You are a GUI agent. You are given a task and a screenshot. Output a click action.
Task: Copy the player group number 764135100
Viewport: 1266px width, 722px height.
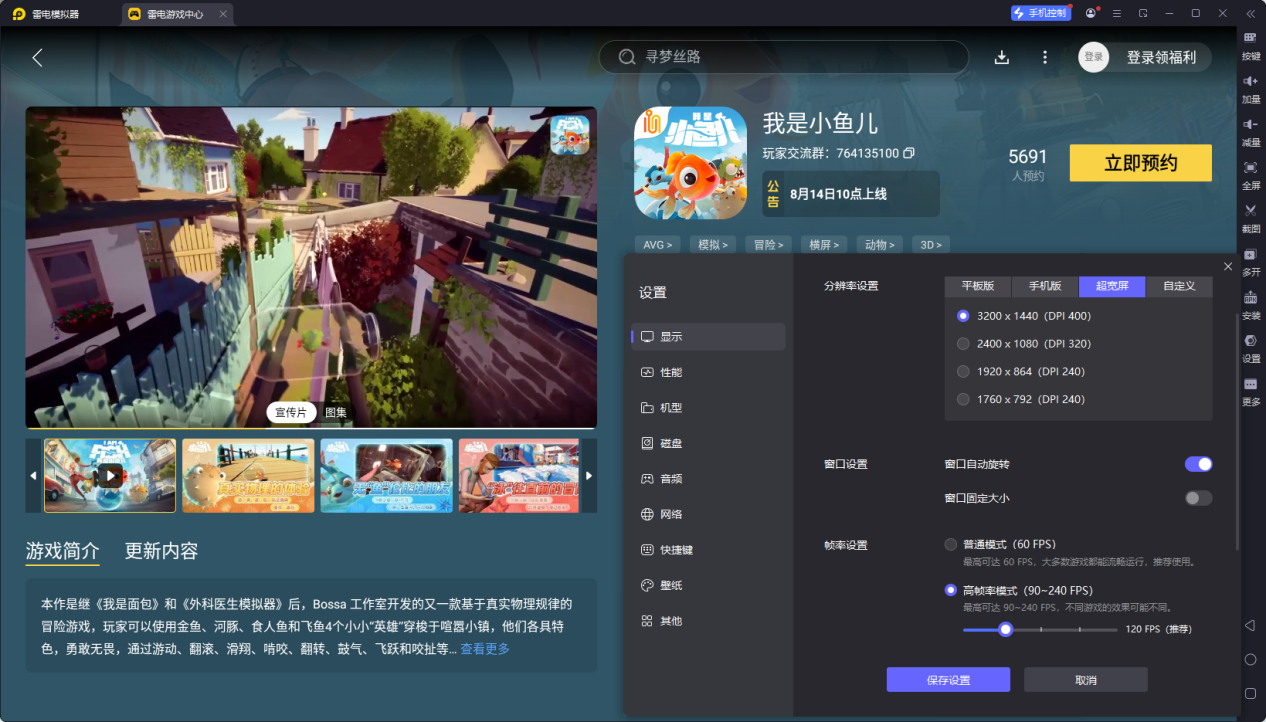(x=909, y=153)
